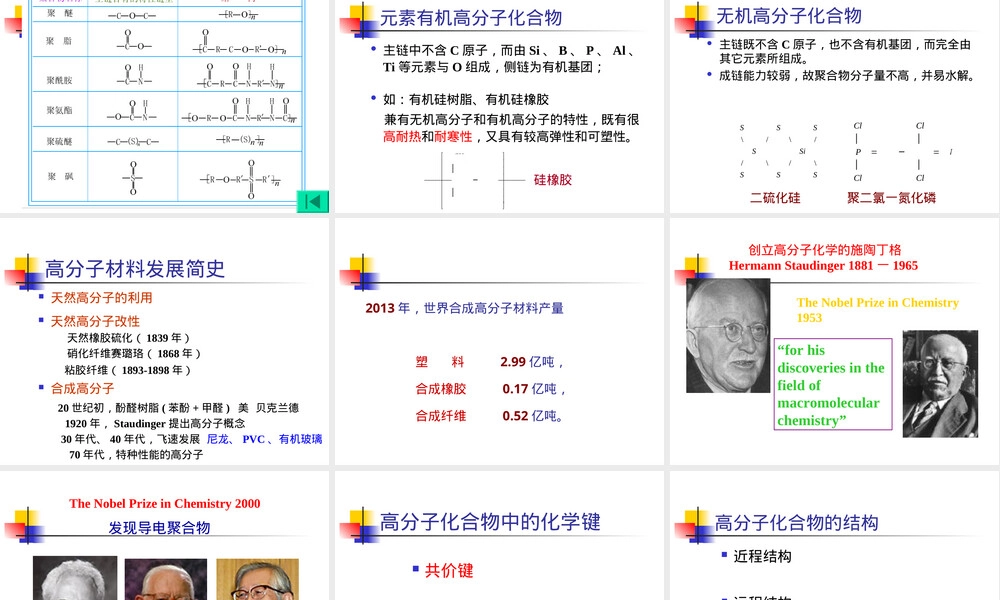1000x600 pixels.
Task: Click the 合成橡胶 label
Action: 440,389
